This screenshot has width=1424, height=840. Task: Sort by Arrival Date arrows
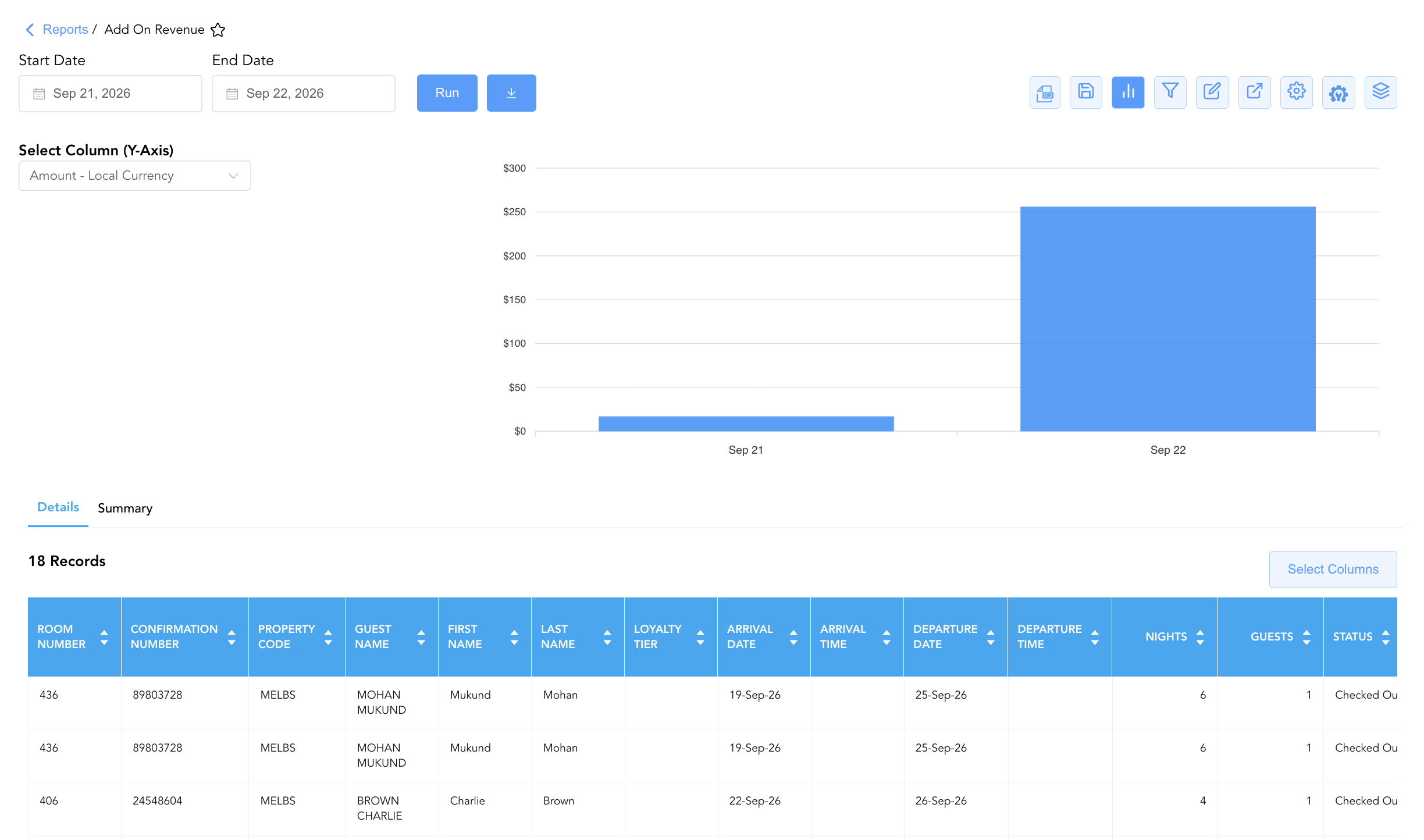coord(793,638)
